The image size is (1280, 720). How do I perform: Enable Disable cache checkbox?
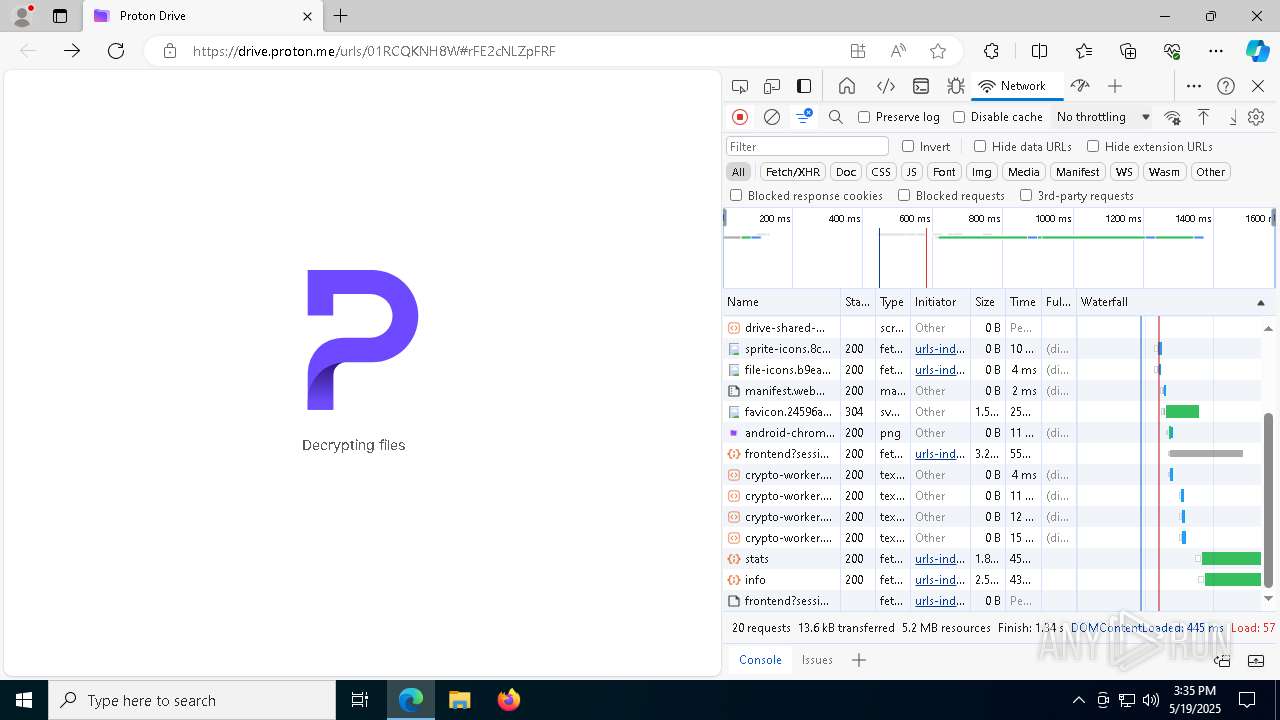point(959,117)
